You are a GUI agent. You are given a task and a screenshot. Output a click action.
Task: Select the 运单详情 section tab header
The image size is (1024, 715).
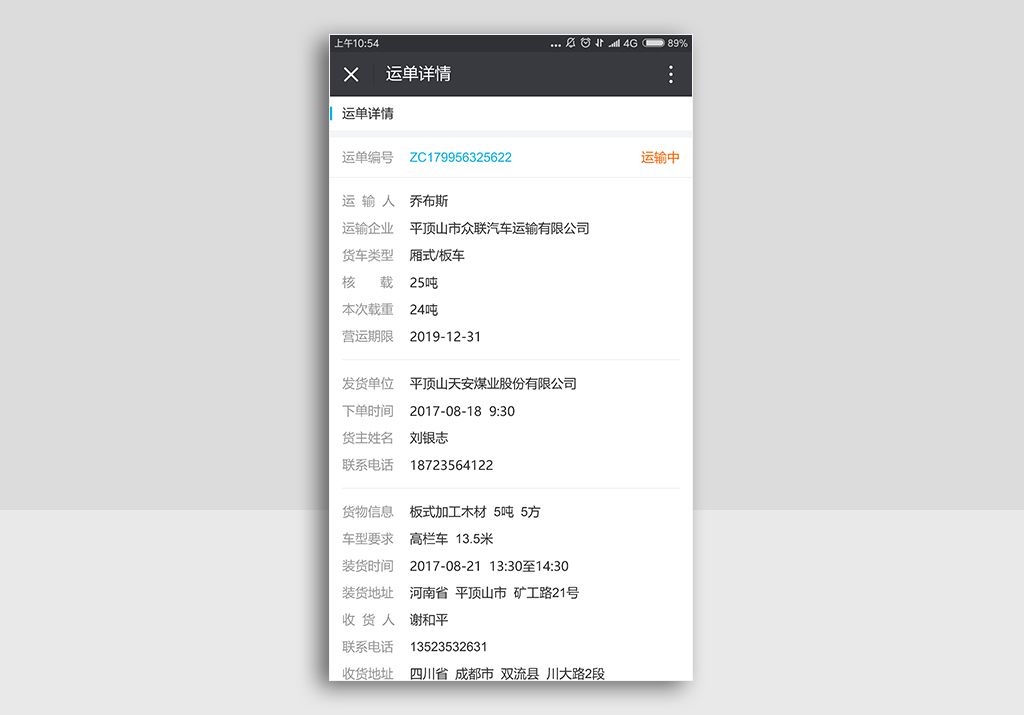(368, 113)
